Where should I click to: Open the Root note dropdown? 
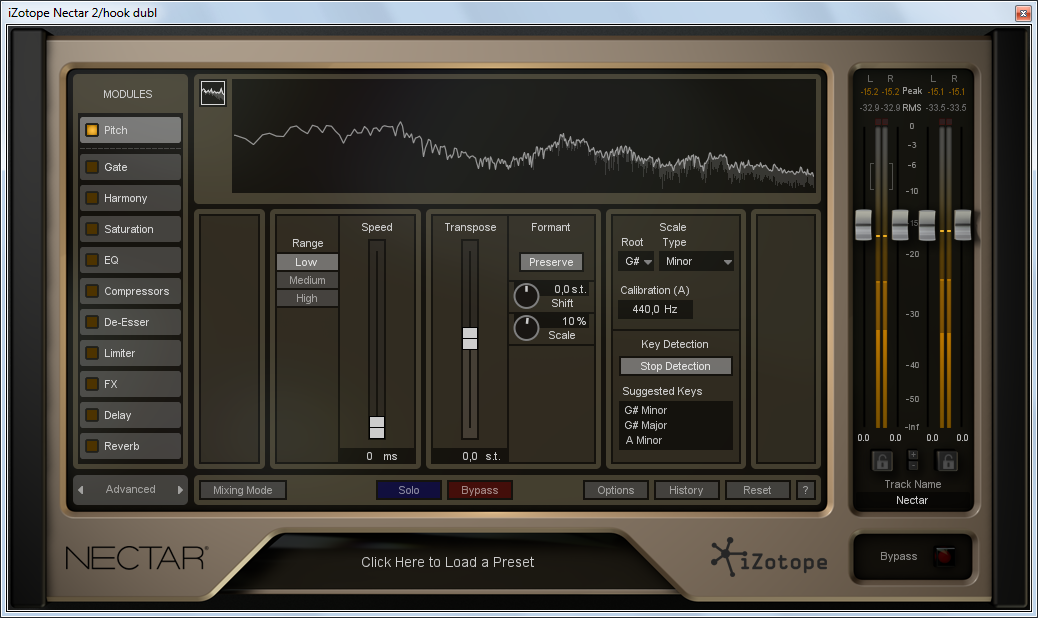(636, 261)
